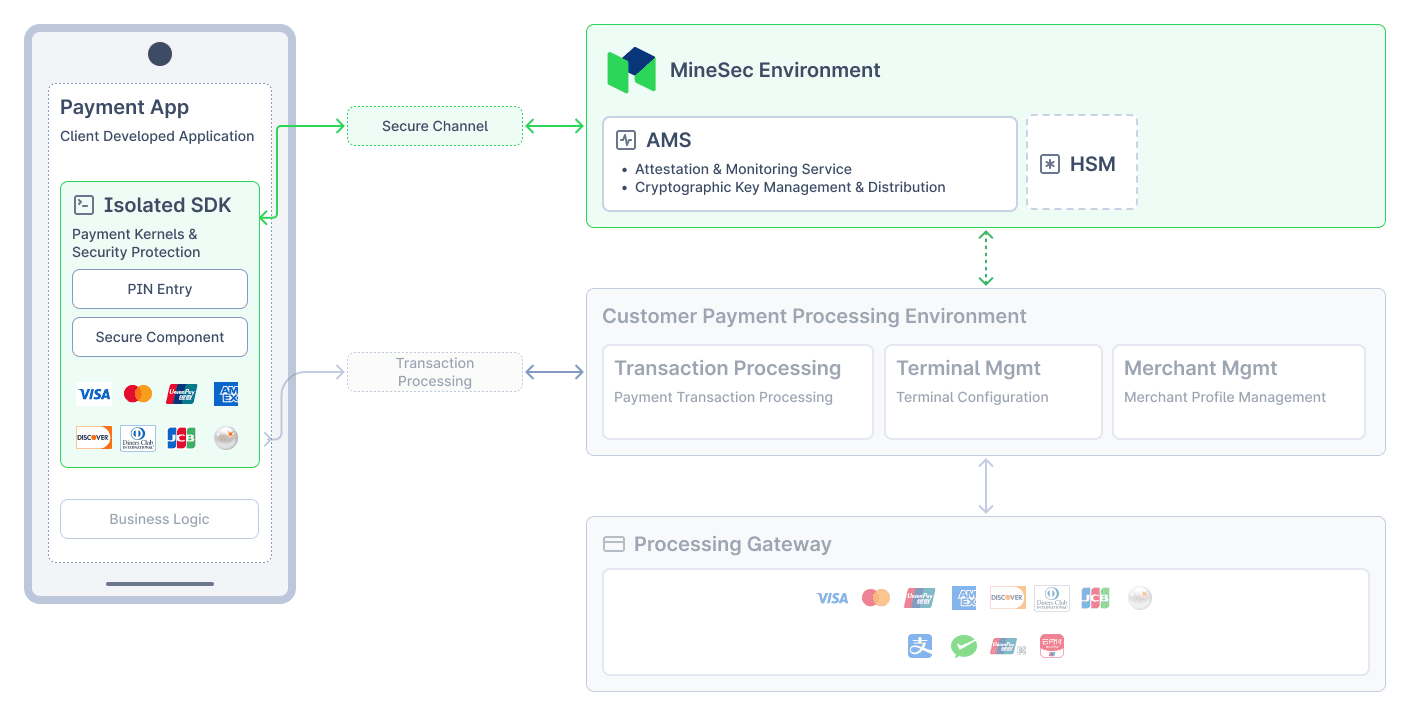
Task: Click Payment Kernels & Security Protection text
Action: [136, 243]
